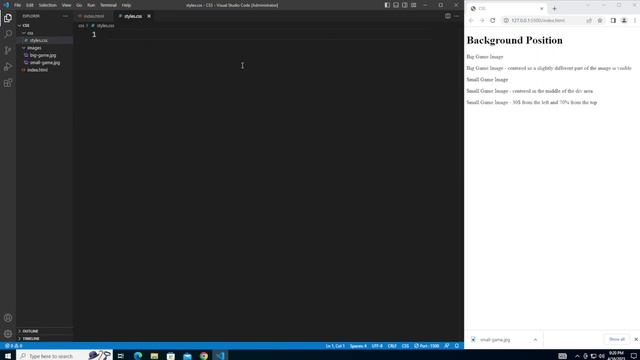Image resolution: width=640 pixels, height=360 pixels.
Task: Open the Run and Debug view
Action: pos(8,67)
